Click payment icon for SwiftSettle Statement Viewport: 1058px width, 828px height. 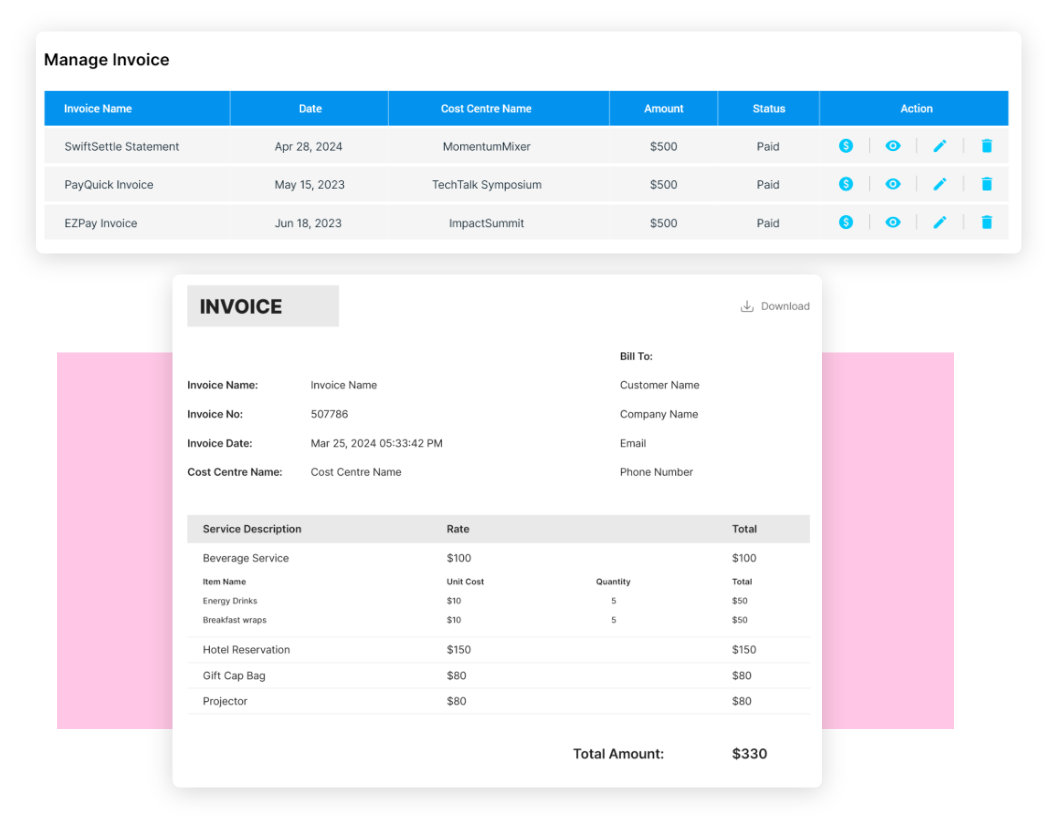point(846,146)
